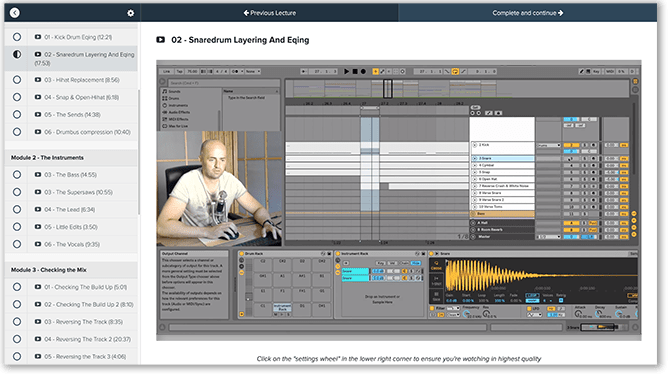Screen dimensions: 672x378
Task: Mark 03 - The Bass completion circle
Action: pos(17,175)
